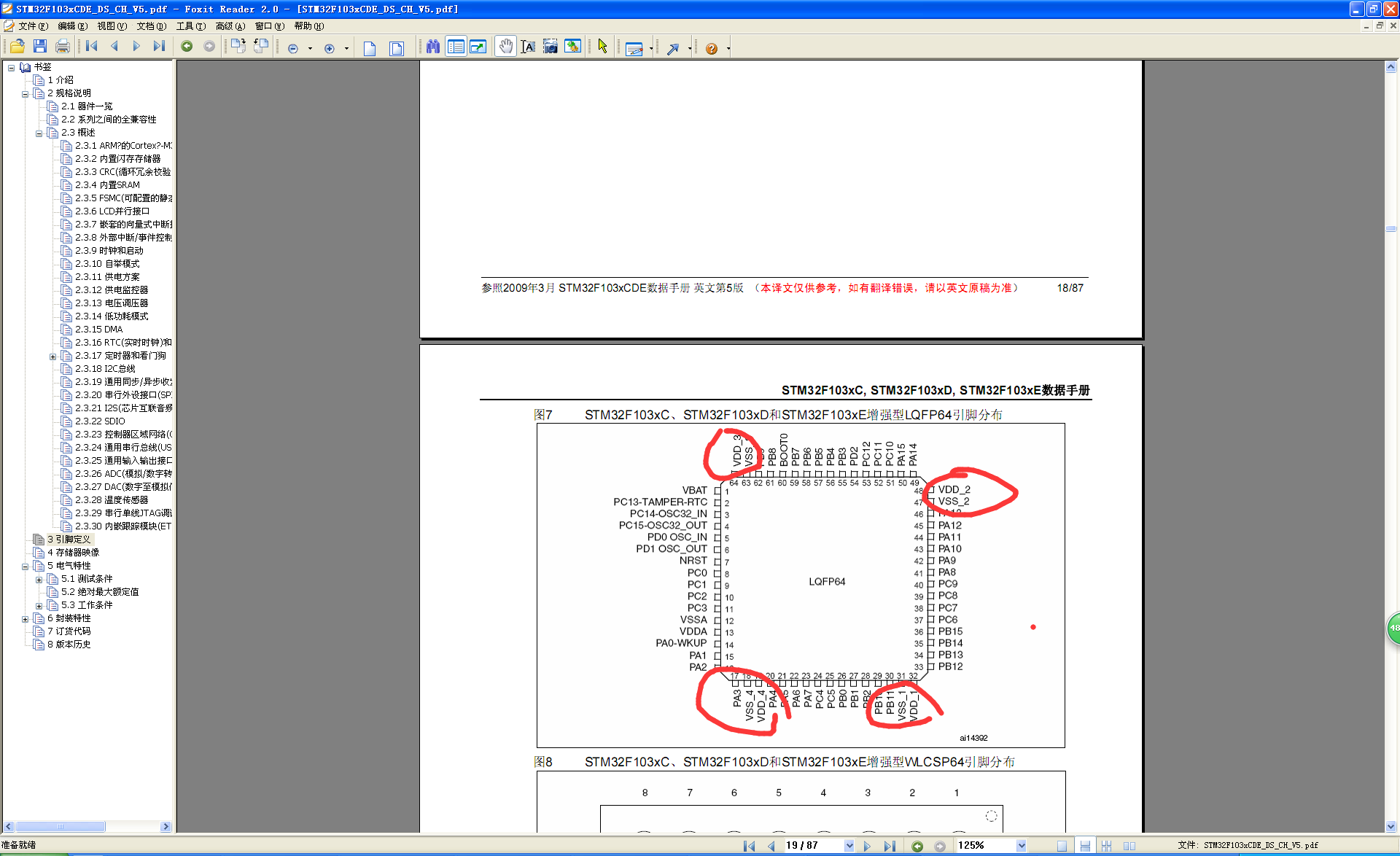Jump to bookmark 2.3.22 SDIO

tap(100, 421)
